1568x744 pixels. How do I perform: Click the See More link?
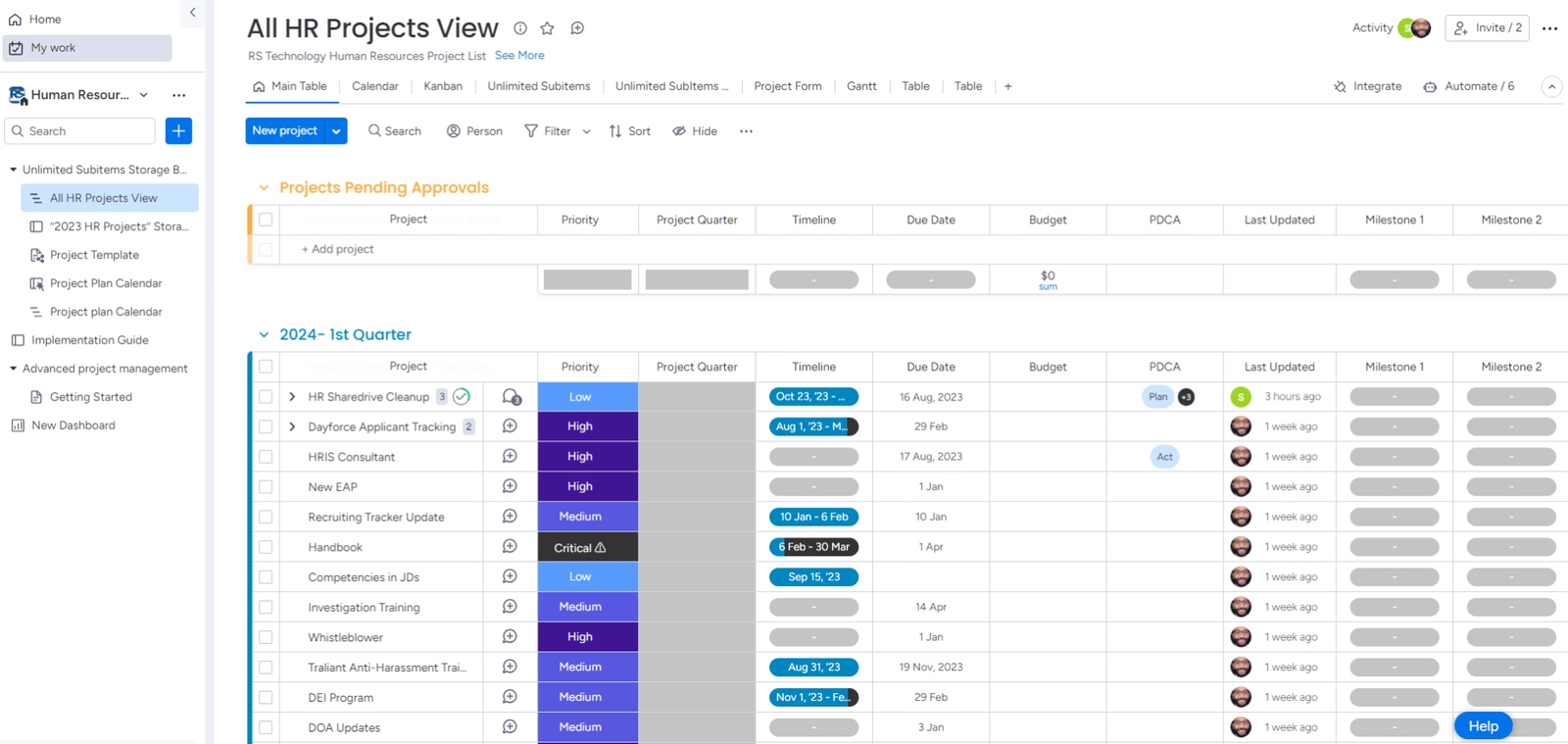pos(519,56)
